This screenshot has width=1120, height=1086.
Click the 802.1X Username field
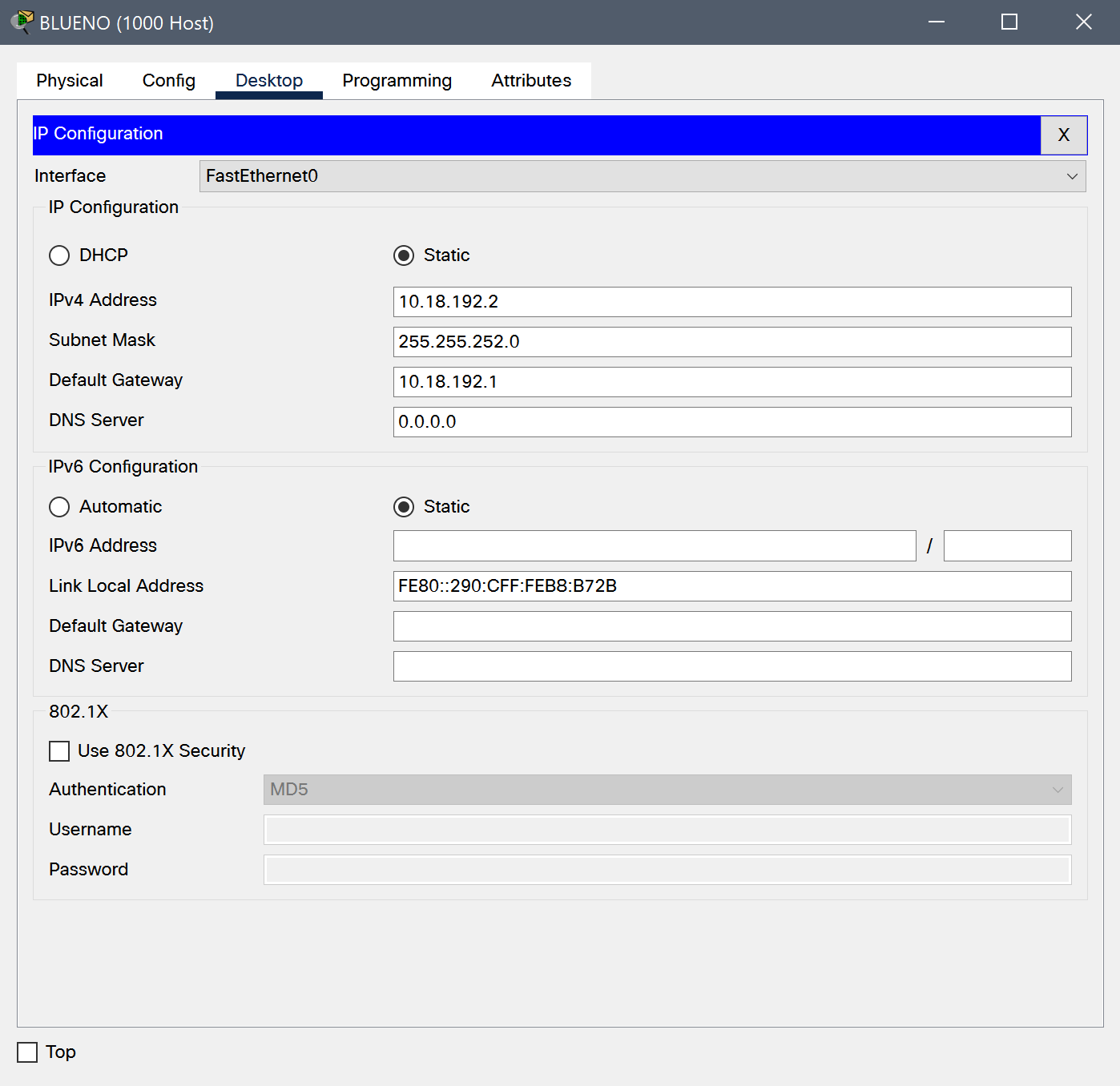coord(667,830)
